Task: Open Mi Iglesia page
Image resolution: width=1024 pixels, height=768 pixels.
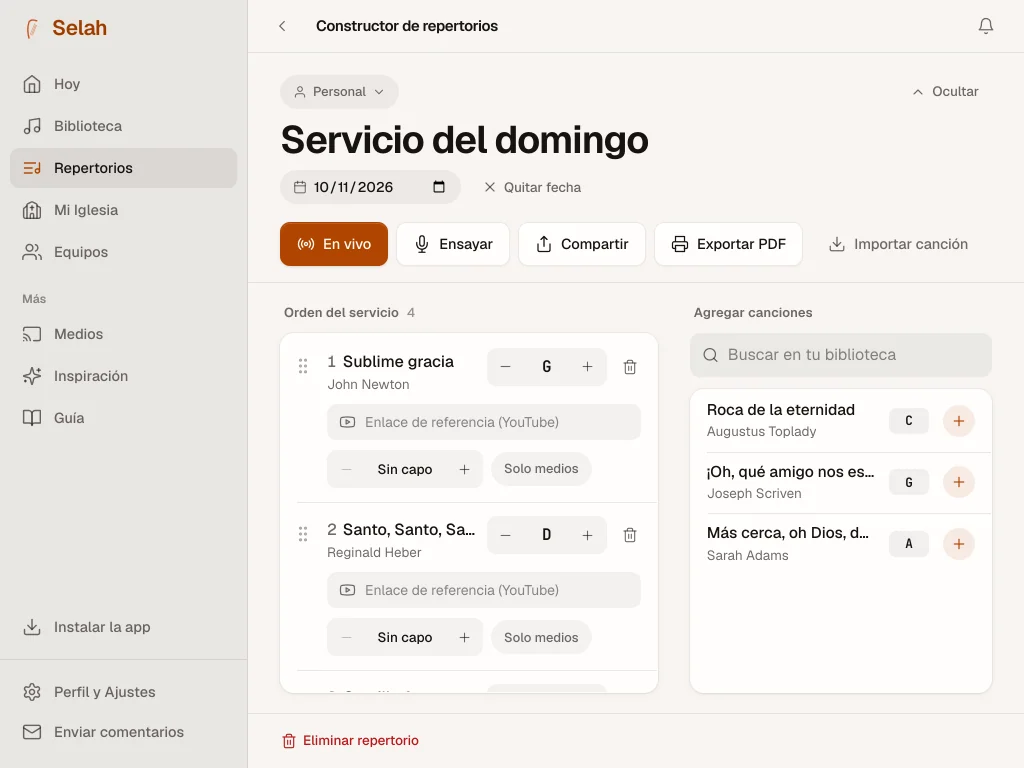Action: (123, 210)
